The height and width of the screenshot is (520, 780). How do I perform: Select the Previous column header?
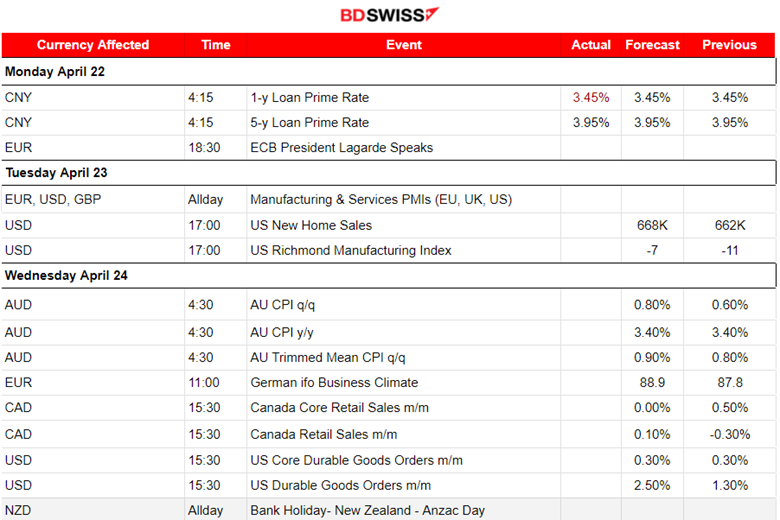pyautogui.click(x=729, y=45)
